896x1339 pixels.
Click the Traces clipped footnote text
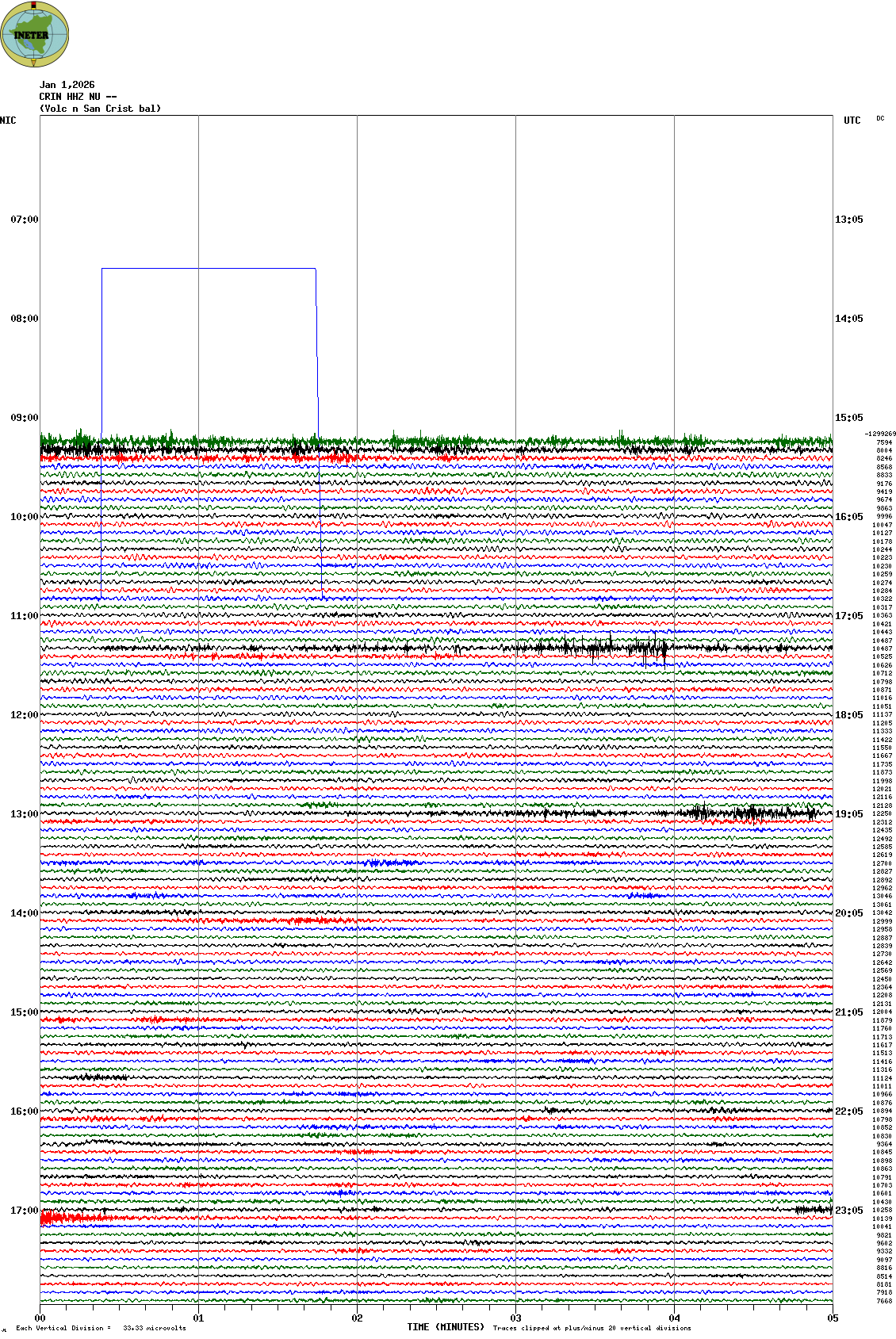click(592, 1328)
